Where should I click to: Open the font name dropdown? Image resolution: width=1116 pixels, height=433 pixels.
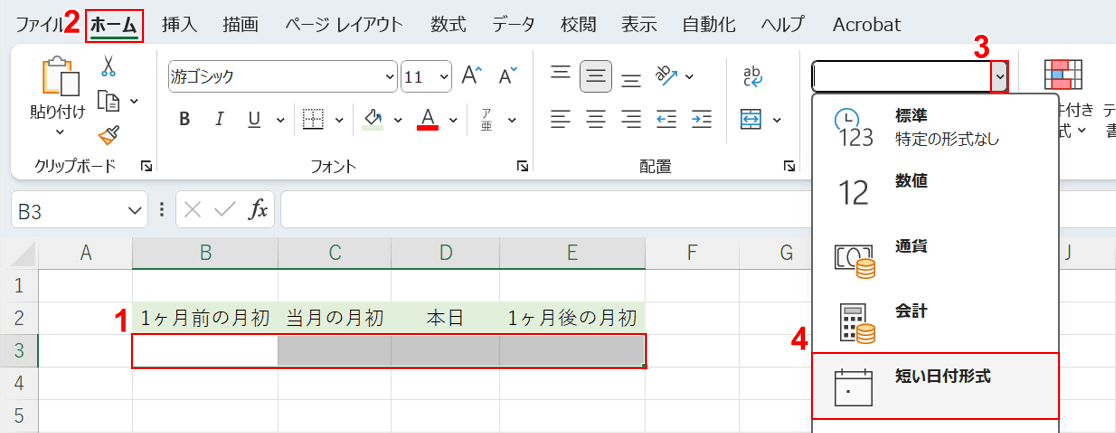click(389, 76)
